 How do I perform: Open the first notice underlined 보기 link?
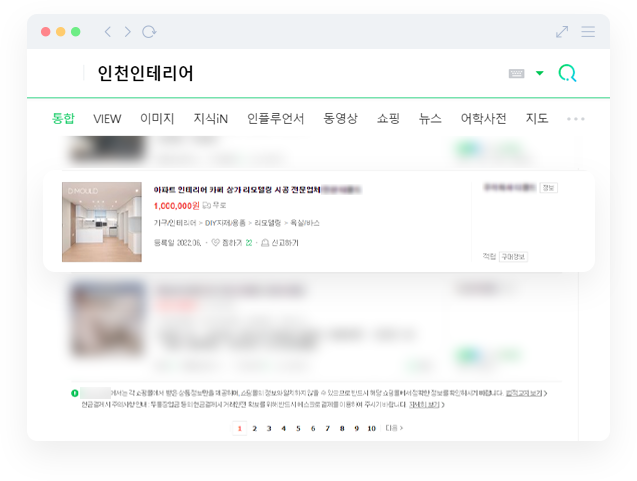(x=524, y=393)
